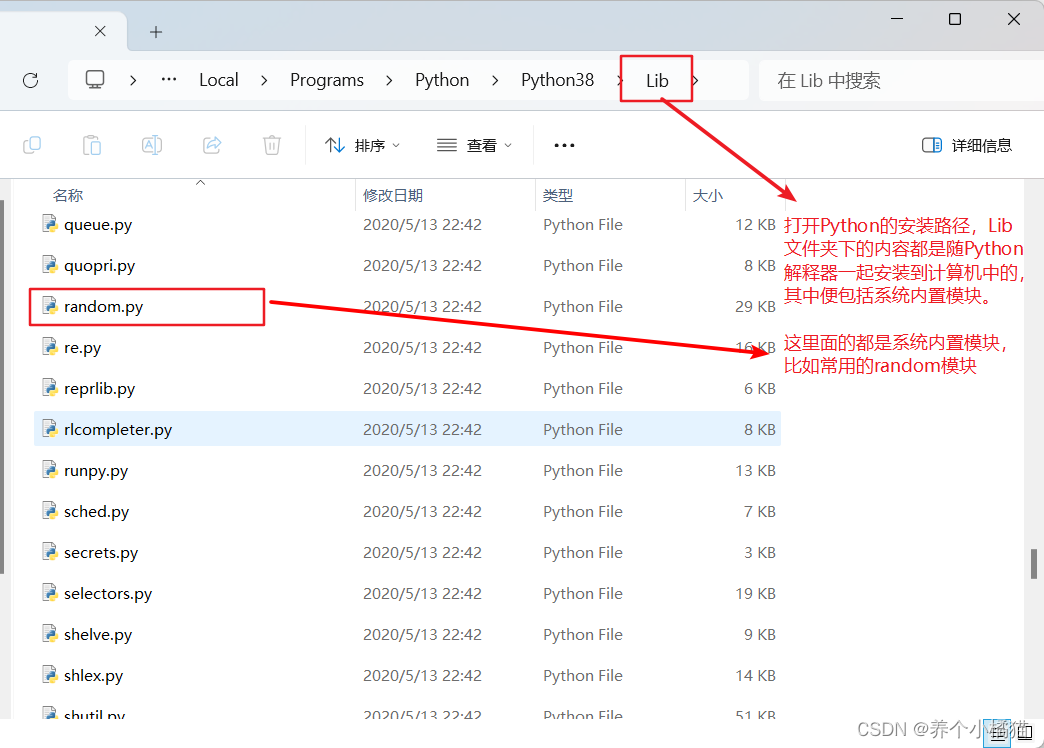Click the Paste toolbar icon
Image resolution: width=1044 pixels, height=748 pixels.
92,145
